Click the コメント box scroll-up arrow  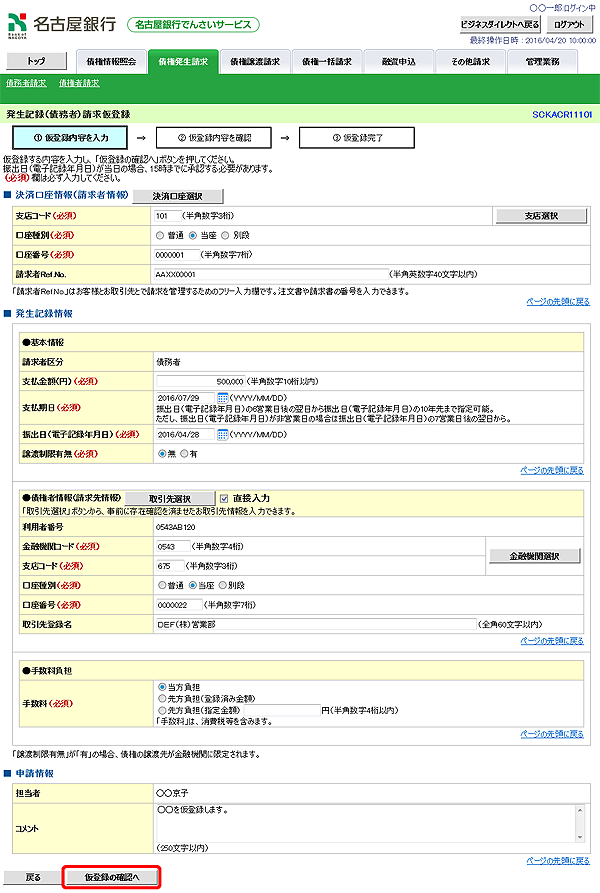[580, 810]
